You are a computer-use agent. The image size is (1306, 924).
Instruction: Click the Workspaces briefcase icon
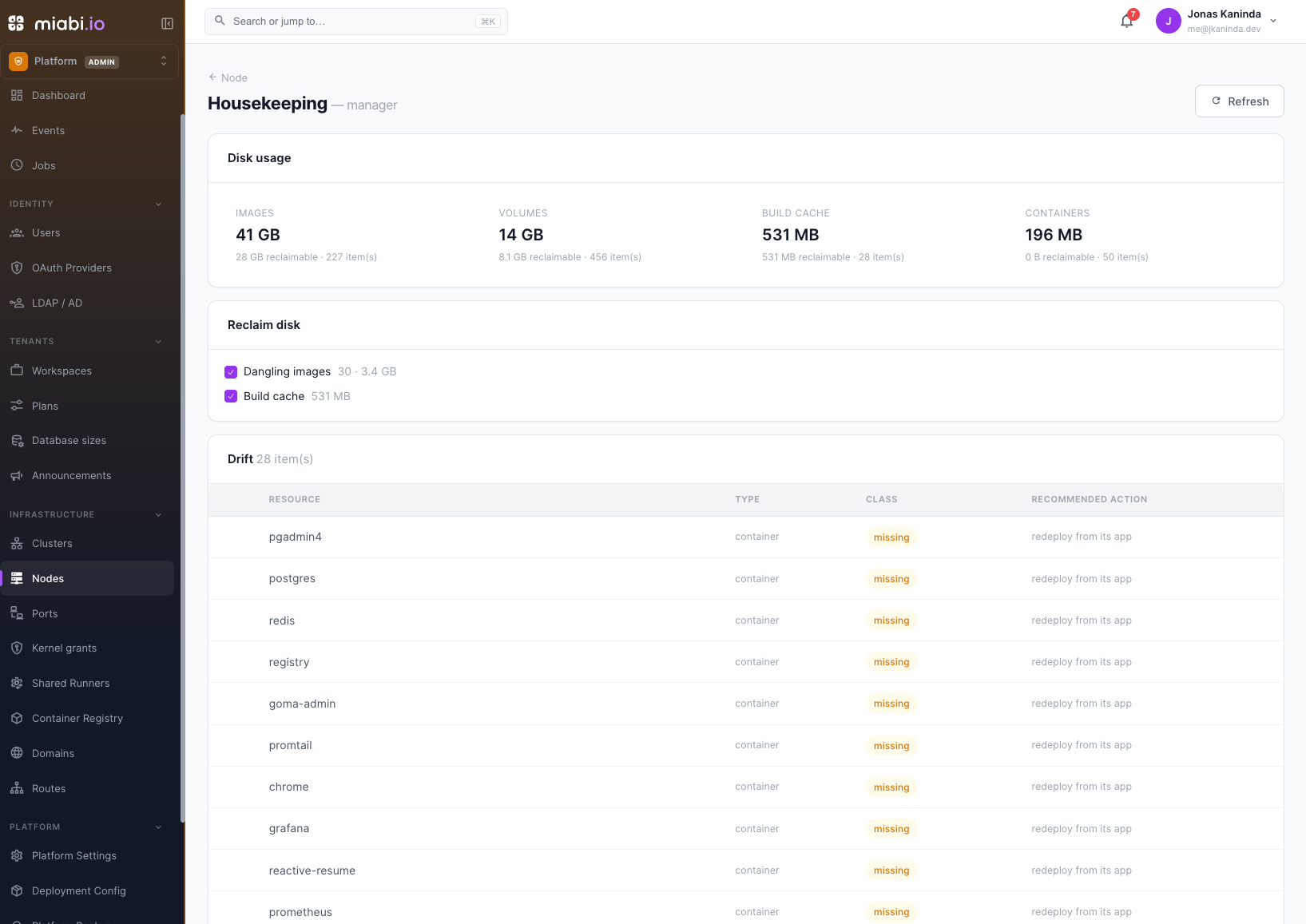point(17,371)
